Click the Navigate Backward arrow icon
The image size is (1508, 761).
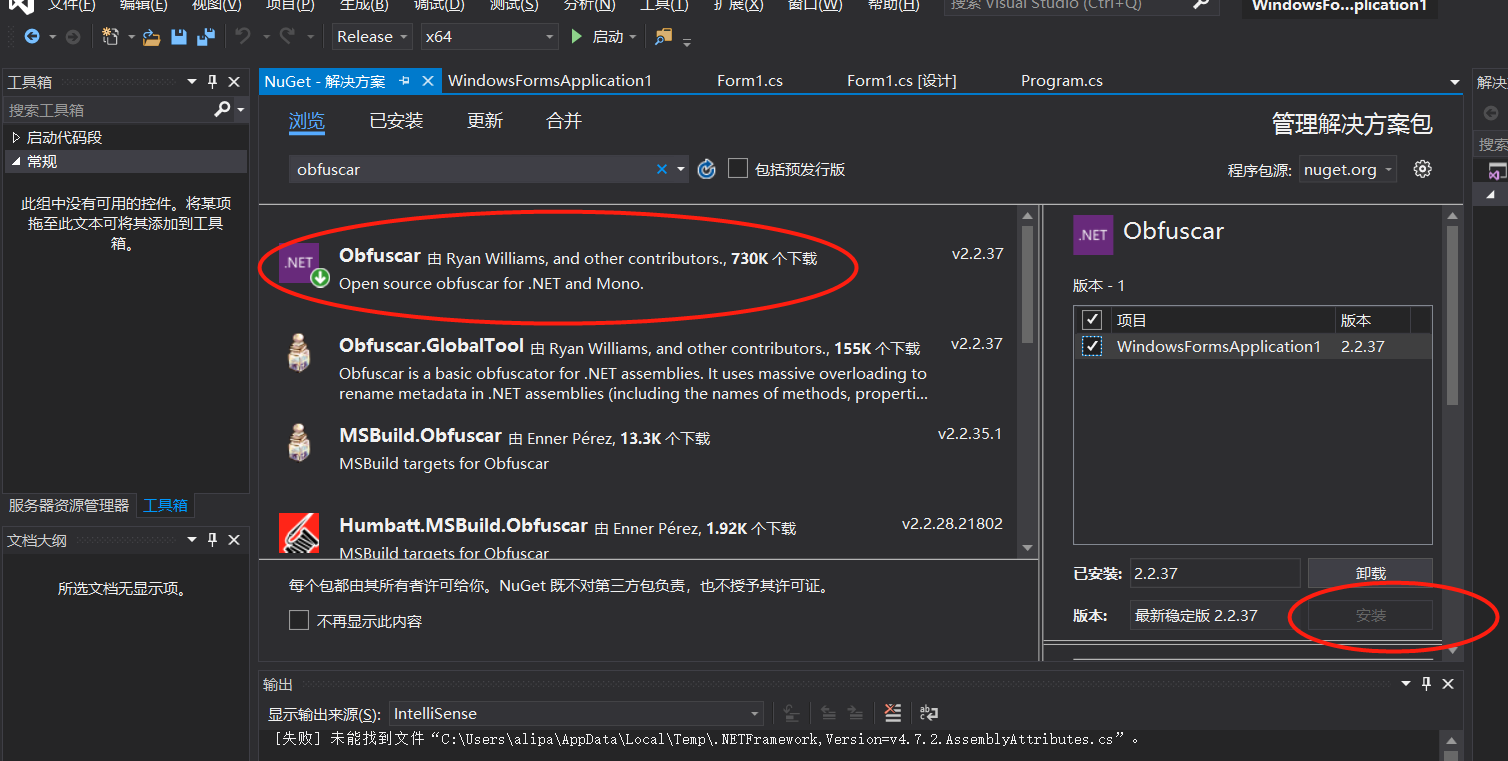(x=32, y=37)
